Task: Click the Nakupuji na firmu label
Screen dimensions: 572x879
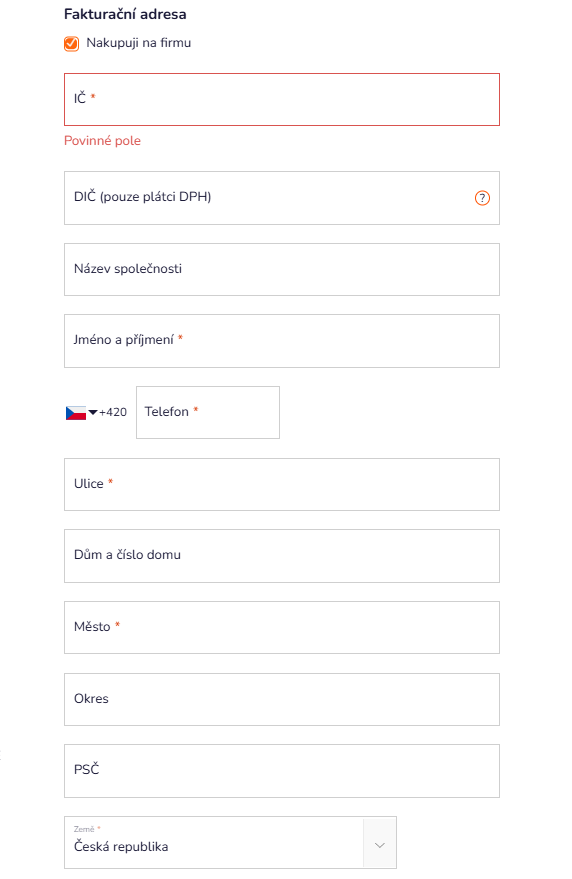Action: click(x=139, y=43)
